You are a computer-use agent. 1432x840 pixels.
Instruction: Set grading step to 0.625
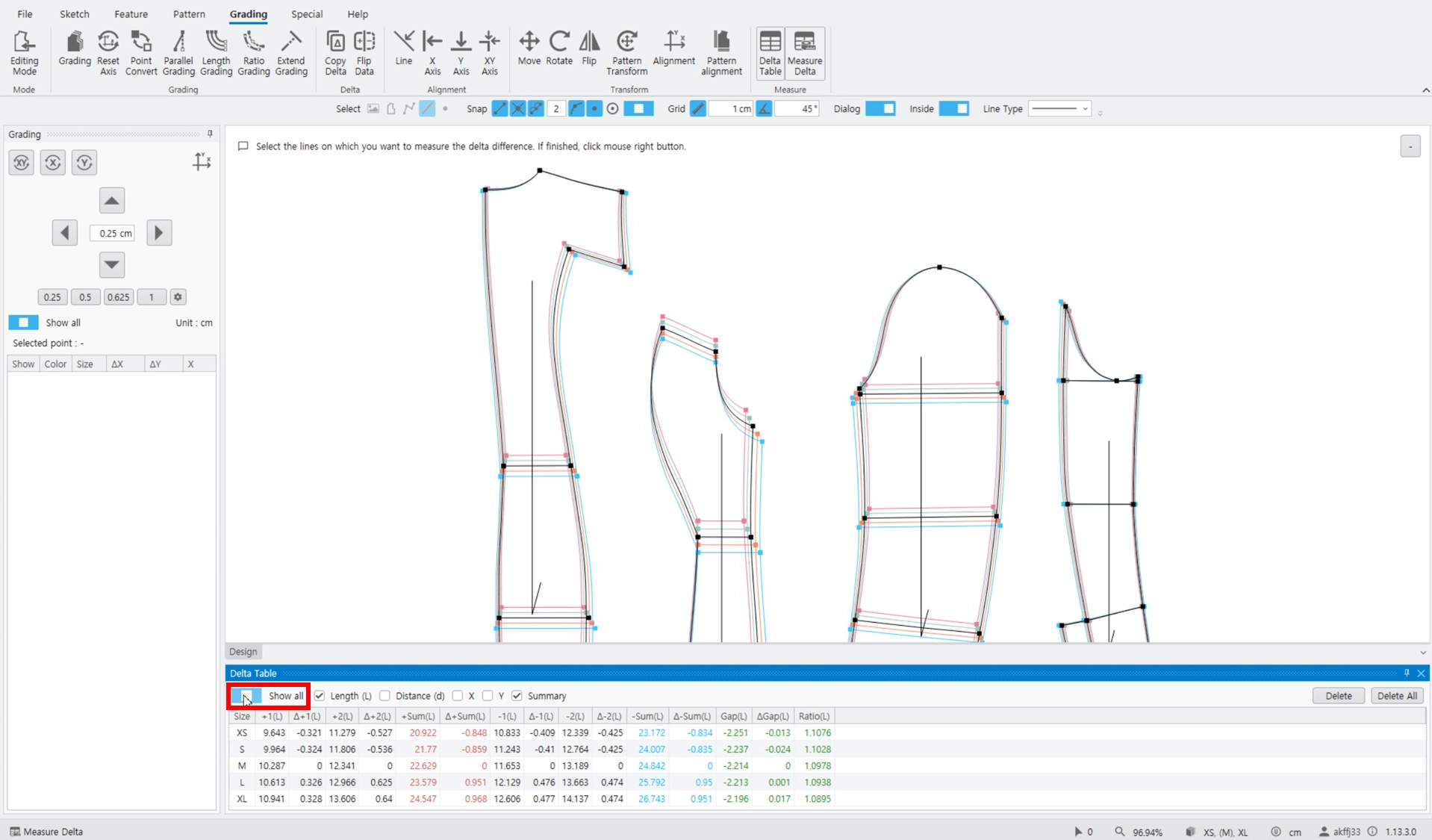pos(118,297)
